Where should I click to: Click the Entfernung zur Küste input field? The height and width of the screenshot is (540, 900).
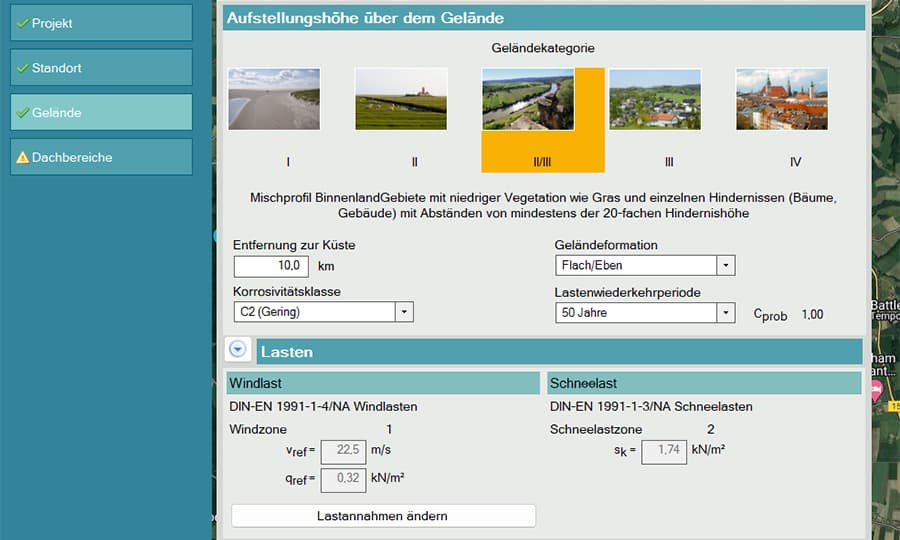click(x=271, y=266)
